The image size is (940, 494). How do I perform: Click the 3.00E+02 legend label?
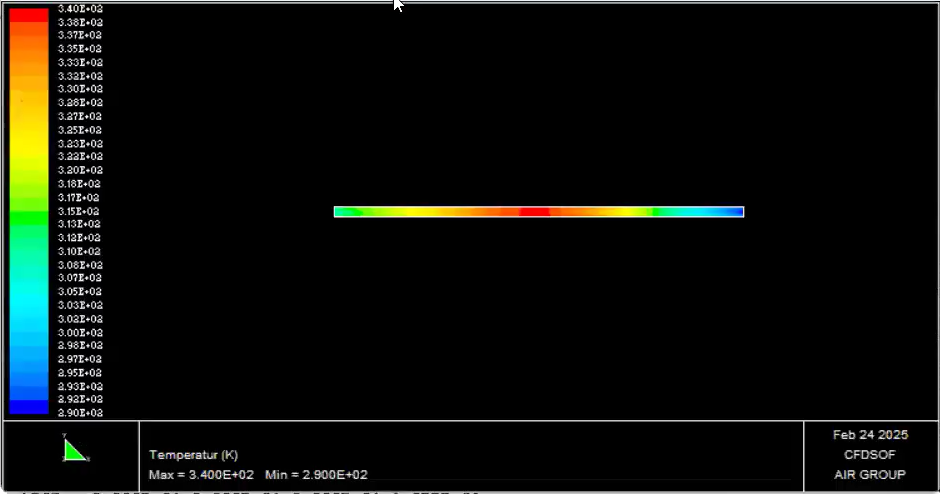(80, 332)
